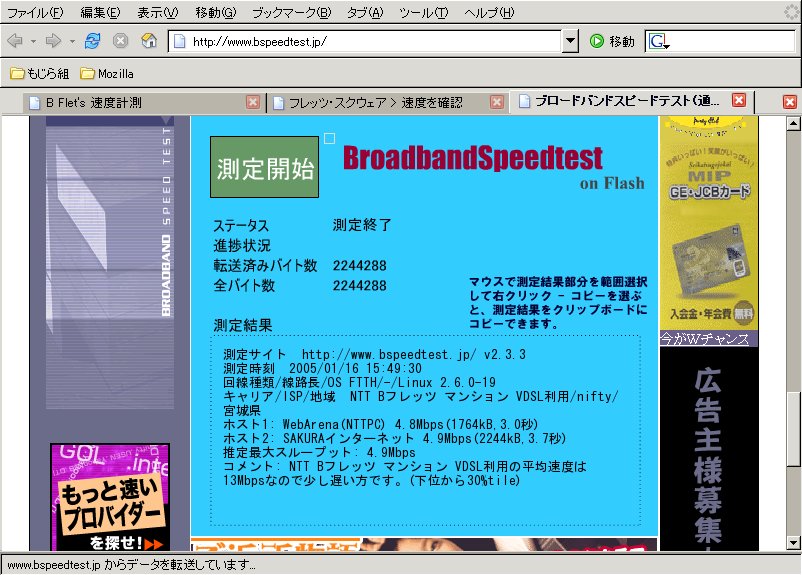Open ブックマーク(B) menu
The height and width of the screenshot is (575, 802).
[292, 13]
